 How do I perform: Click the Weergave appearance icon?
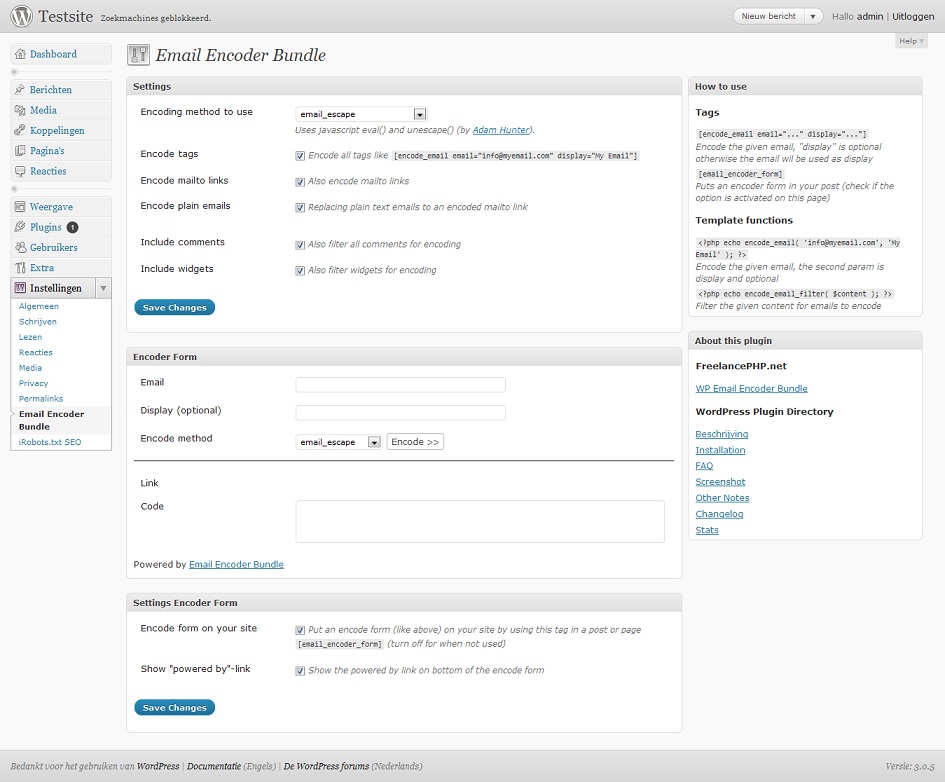tap(20, 207)
